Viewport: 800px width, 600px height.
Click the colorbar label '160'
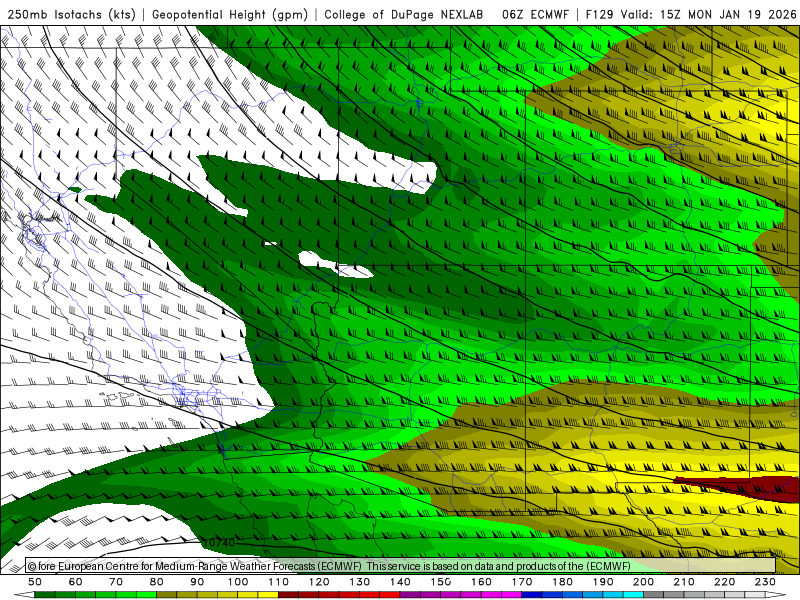(x=482, y=582)
